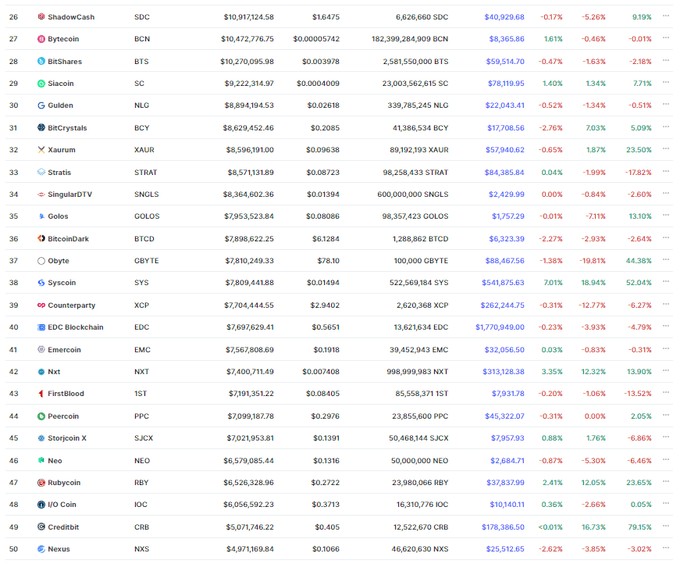Open Nxt volume link $313,128.38
The width and height of the screenshot is (680, 564).
click(x=503, y=372)
